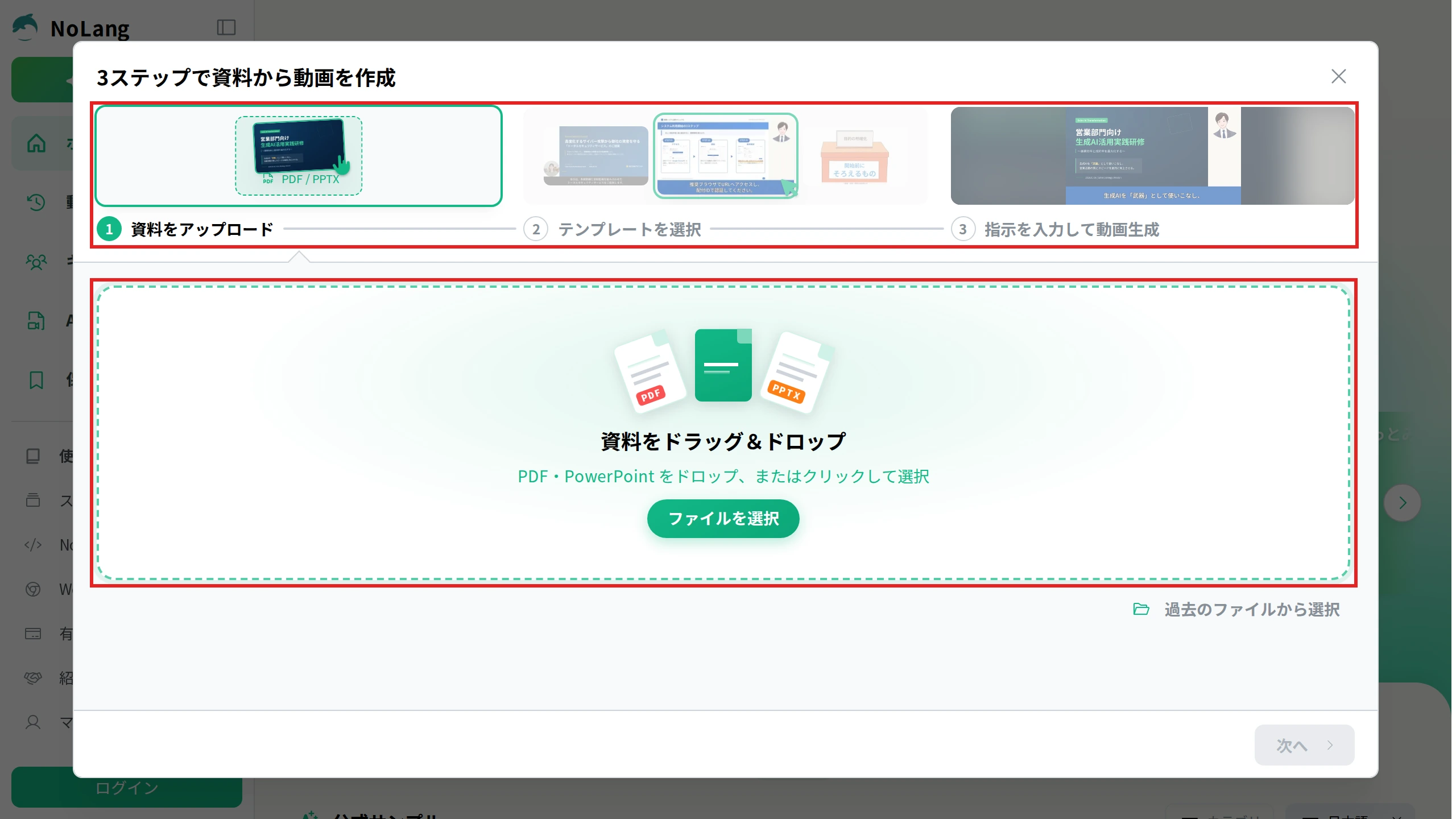The height and width of the screenshot is (819, 1456).
Task: Click the template selection preview thumbnail
Action: (725, 155)
